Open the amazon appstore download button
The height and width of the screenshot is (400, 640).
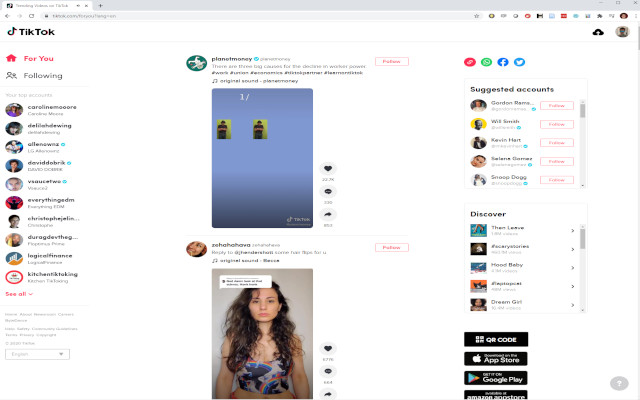coord(496,395)
